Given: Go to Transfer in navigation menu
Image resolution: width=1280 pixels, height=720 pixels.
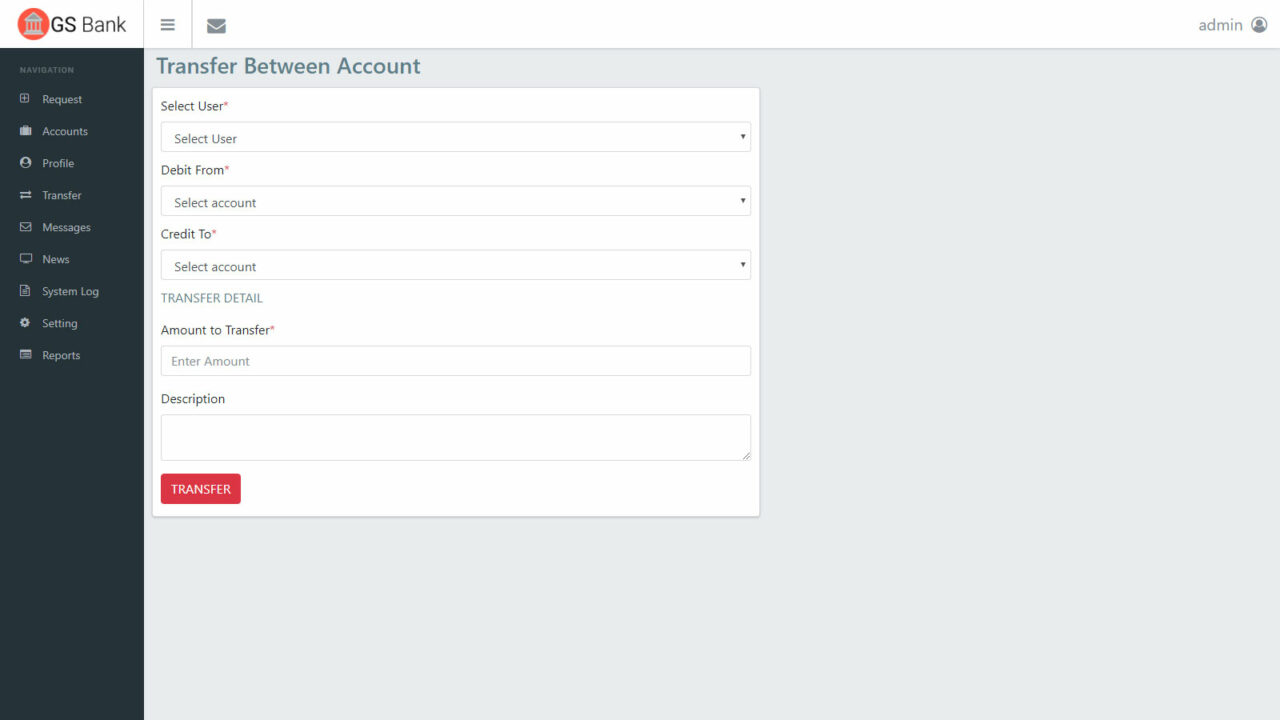Looking at the screenshot, I should (61, 195).
